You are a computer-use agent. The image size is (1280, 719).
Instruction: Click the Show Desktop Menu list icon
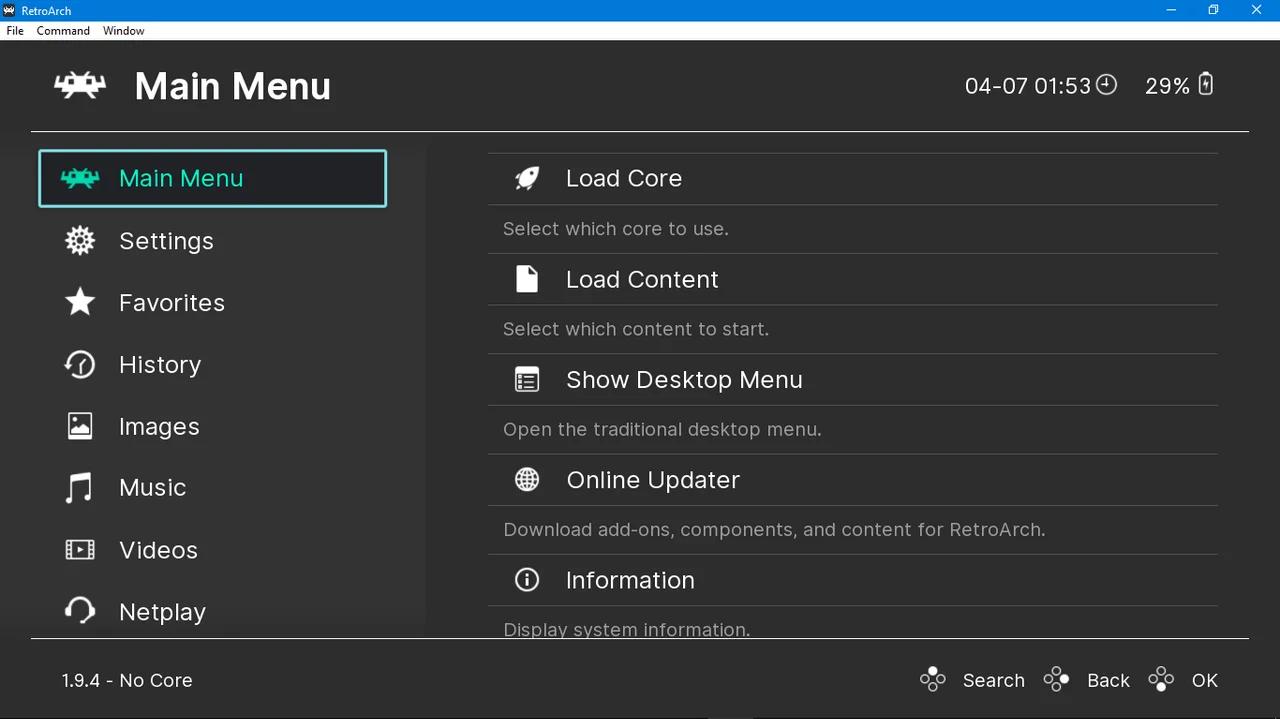tap(526, 379)
